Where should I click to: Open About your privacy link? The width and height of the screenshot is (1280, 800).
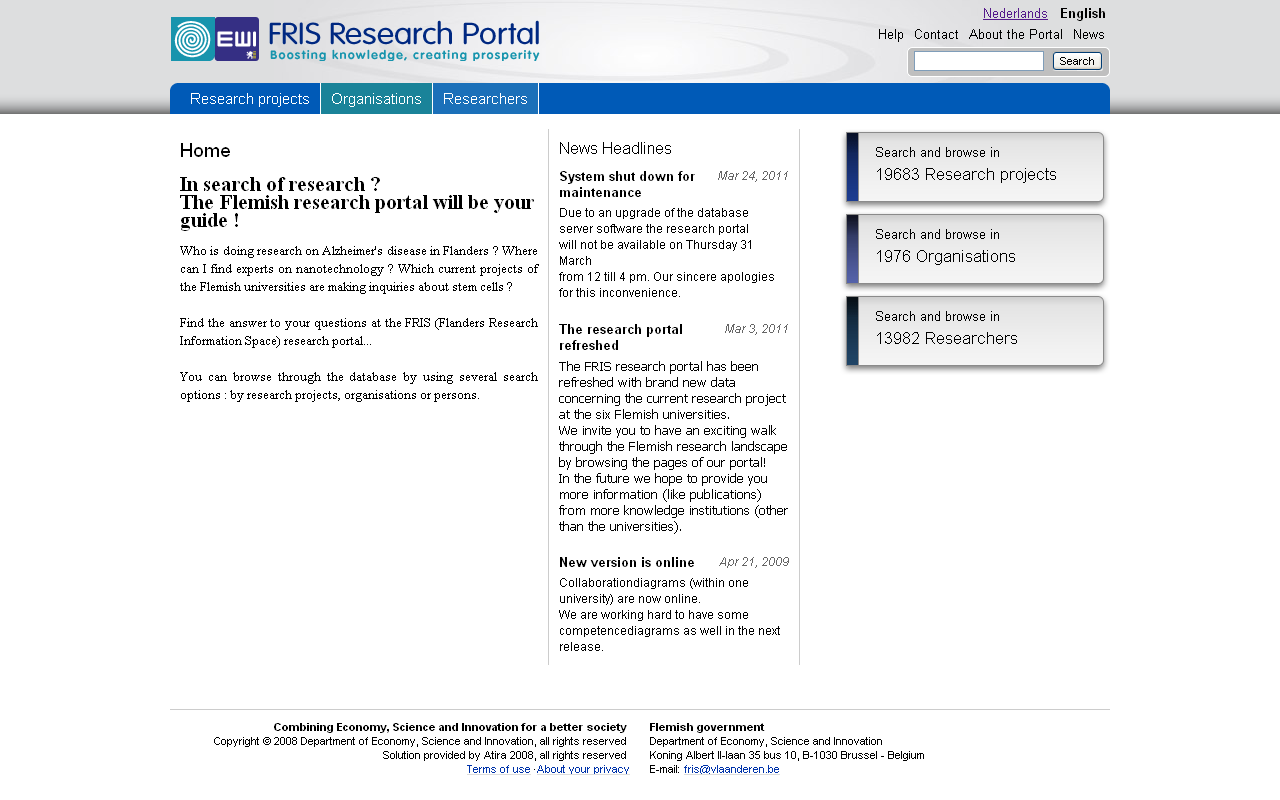pyautogui.click(x=583, y=770)
